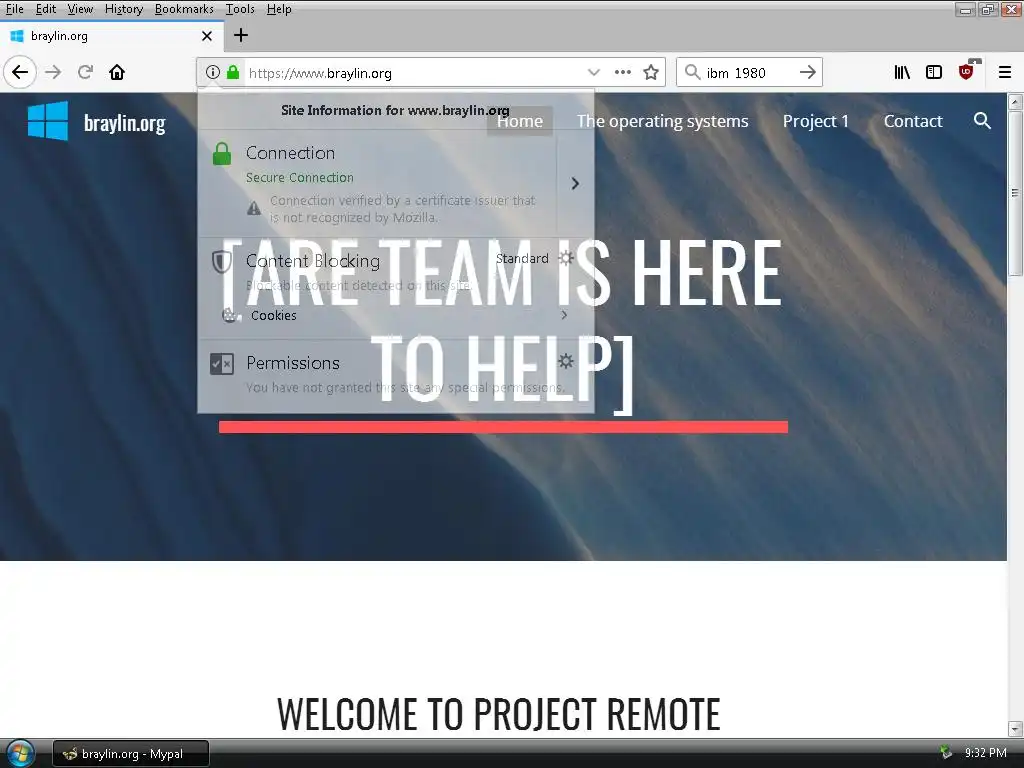
Task: Open the Project 1 link
Action: [816, 121]
